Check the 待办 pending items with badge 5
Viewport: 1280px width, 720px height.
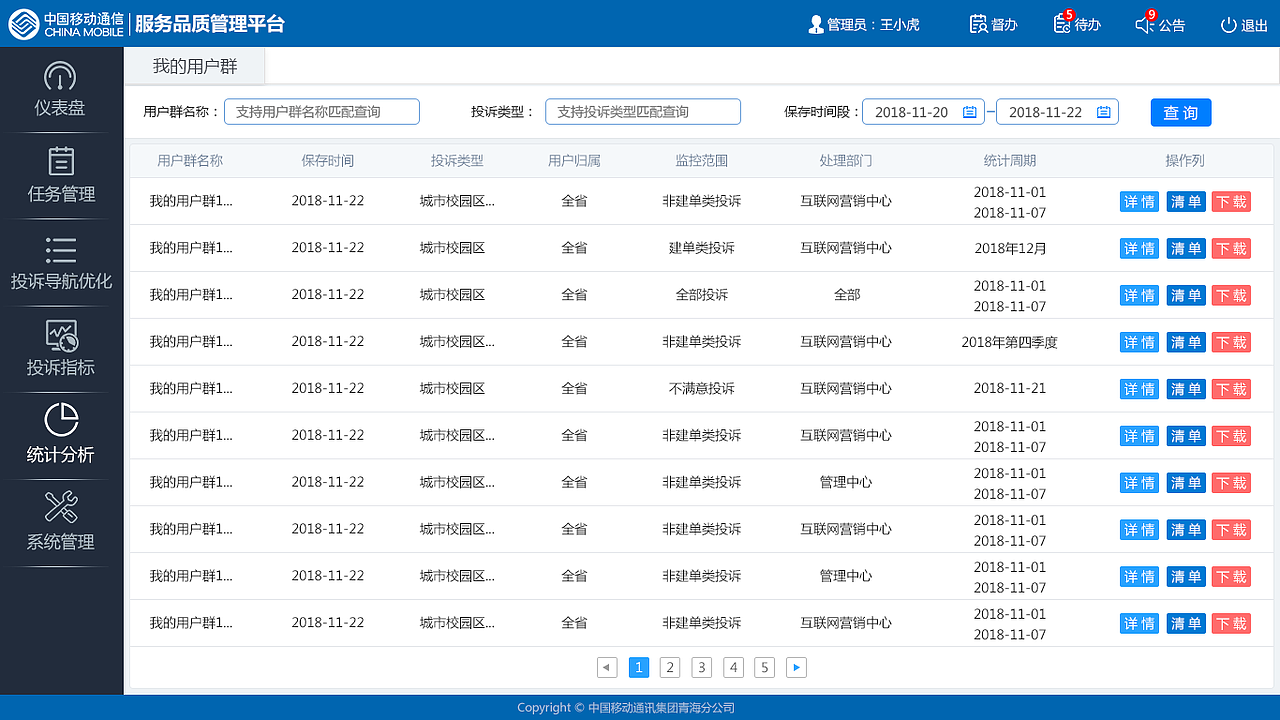(1074, 24)
